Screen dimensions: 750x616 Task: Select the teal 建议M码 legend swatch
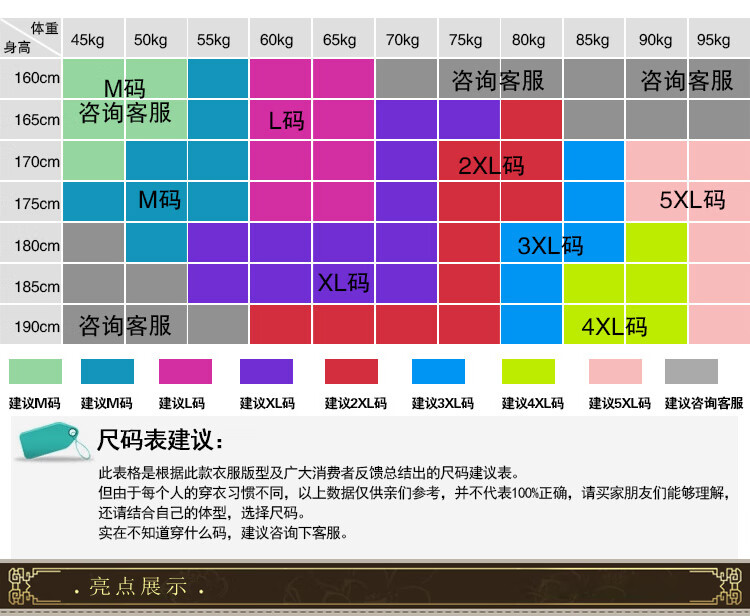coord(107,372)
